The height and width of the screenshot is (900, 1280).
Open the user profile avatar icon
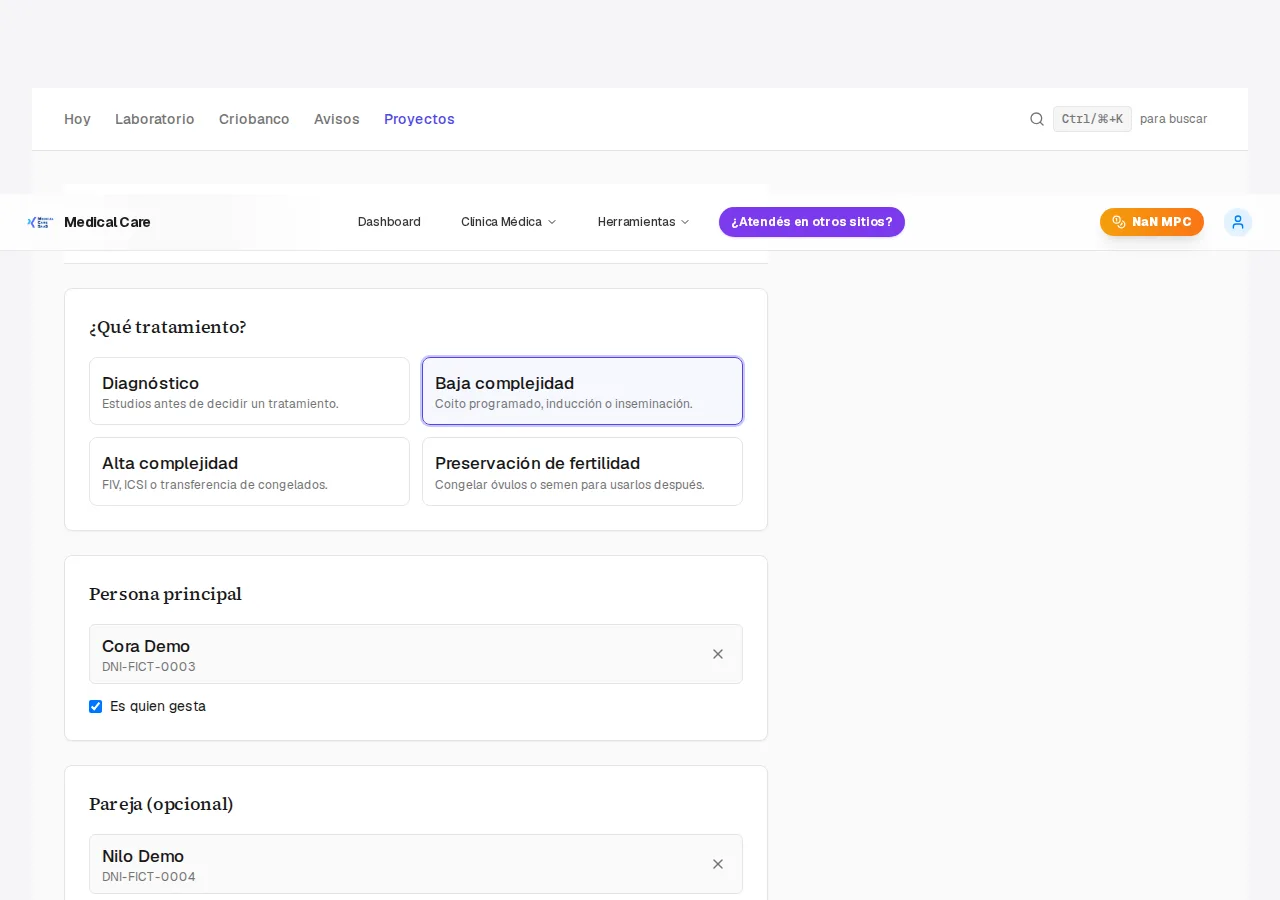pyautogui.click(x=1238, y=222)
